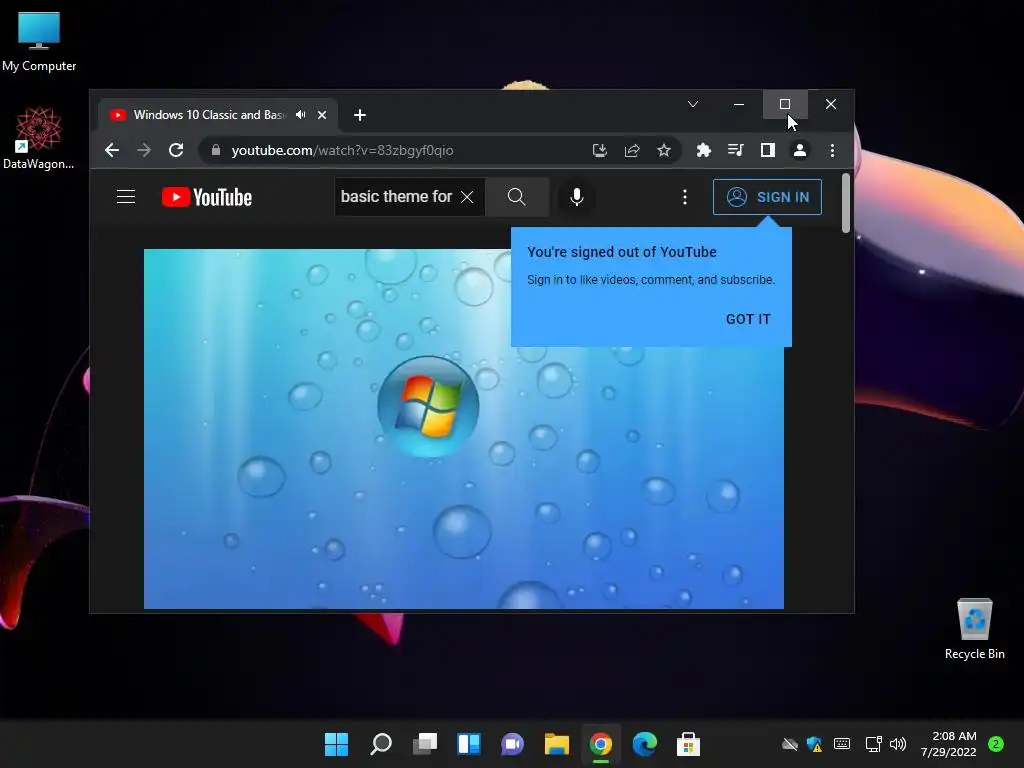Open taskbar Search
The height and width of the screenshot is (768, 1024).
click(x=381, y=744)
